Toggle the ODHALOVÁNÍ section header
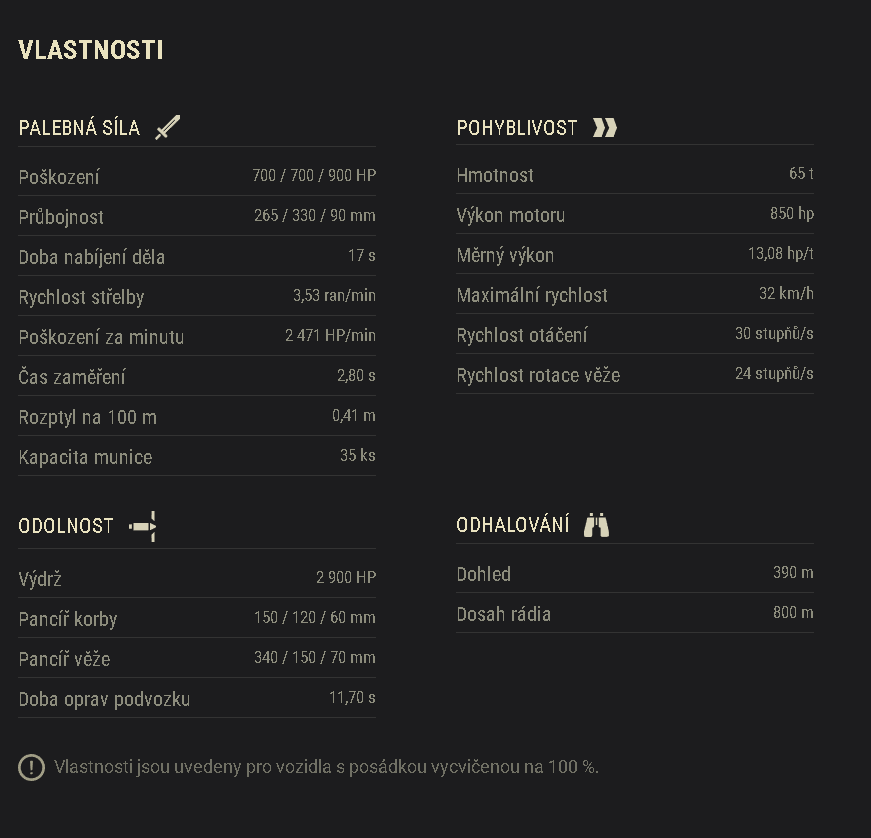871x838 pixels. tap(519, 524)
